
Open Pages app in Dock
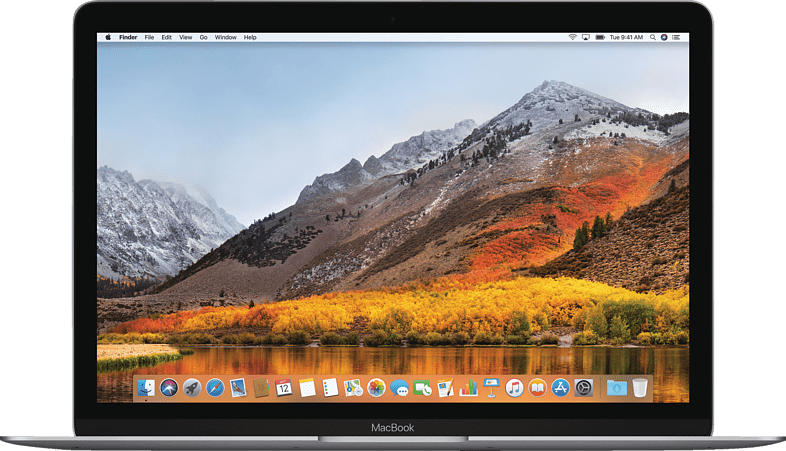445,388
